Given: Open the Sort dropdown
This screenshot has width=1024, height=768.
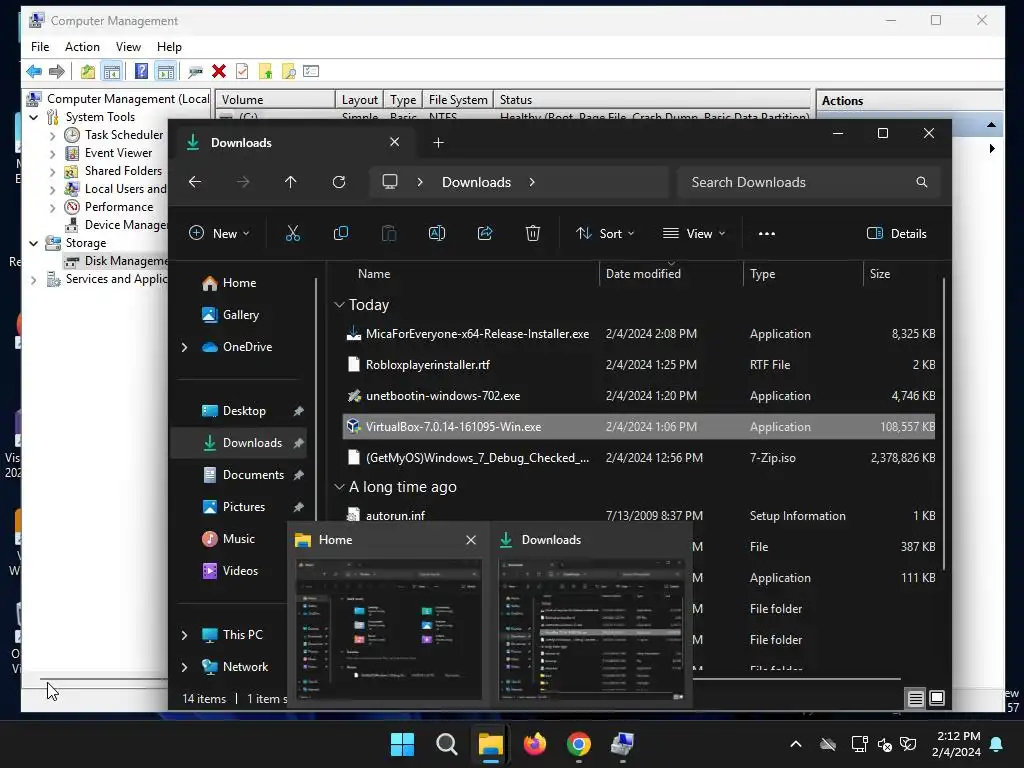Looking at the screenshot, I should pos(605,233).
